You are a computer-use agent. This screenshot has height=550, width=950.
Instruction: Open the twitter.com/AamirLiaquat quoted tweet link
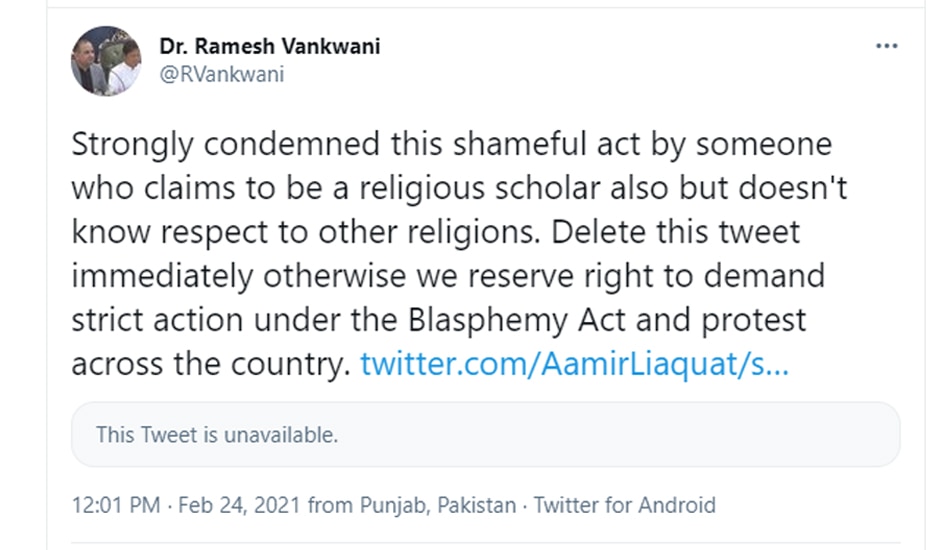574,364
